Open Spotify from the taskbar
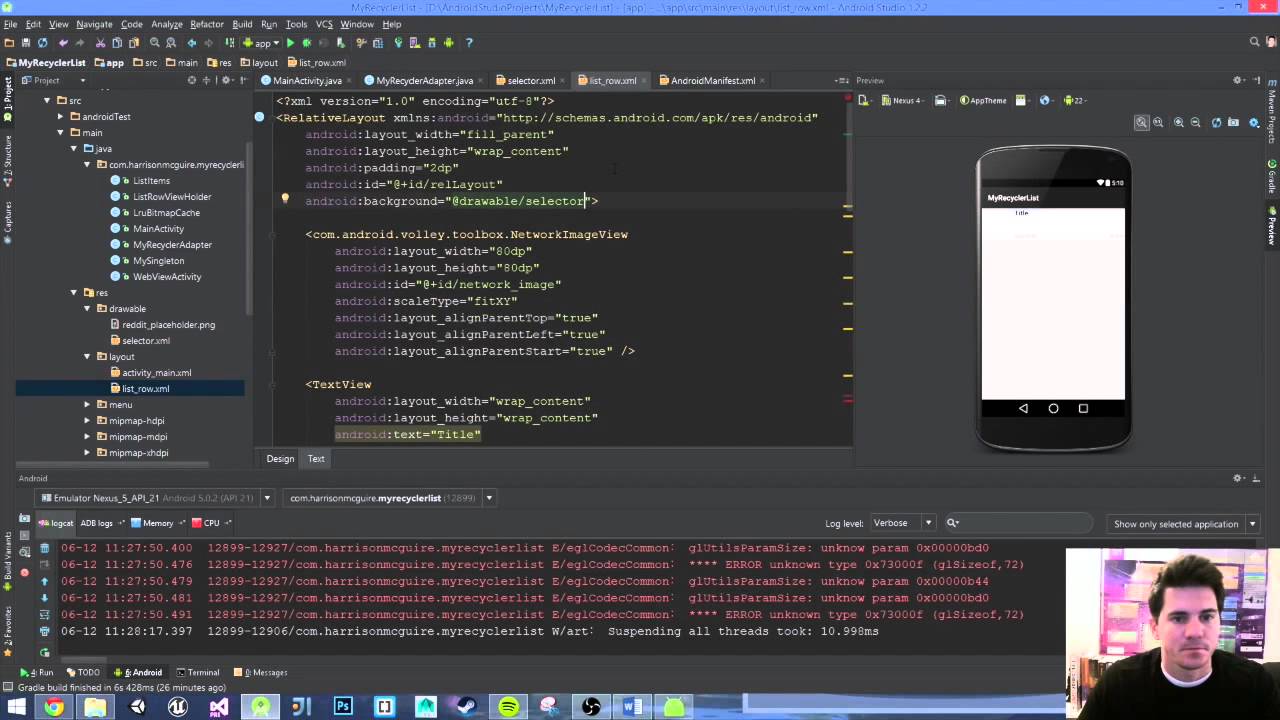The width and height of the screenshot is (1280, 720). (x=508, y=707)
